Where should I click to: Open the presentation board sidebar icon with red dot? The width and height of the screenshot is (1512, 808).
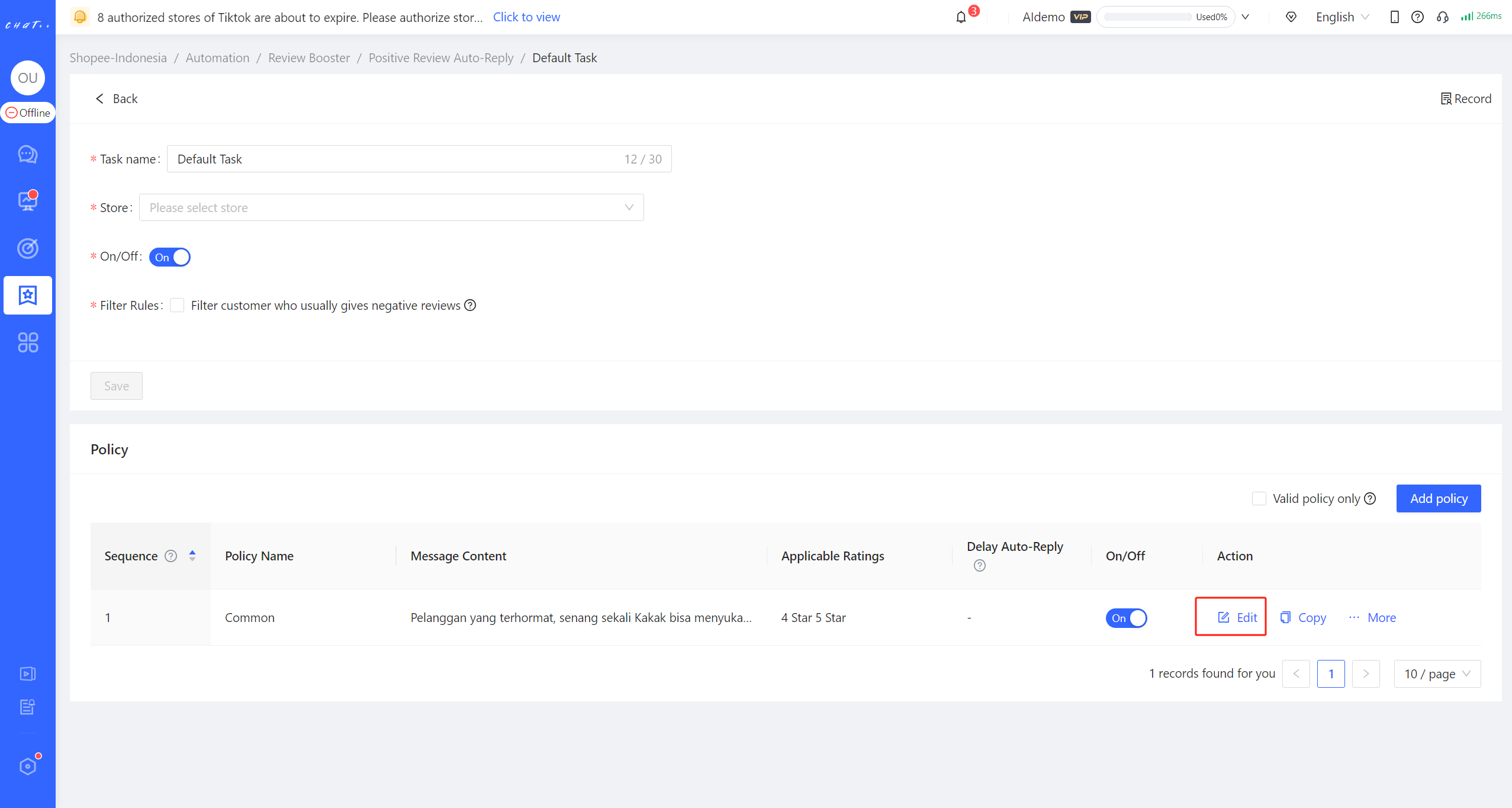27,201
